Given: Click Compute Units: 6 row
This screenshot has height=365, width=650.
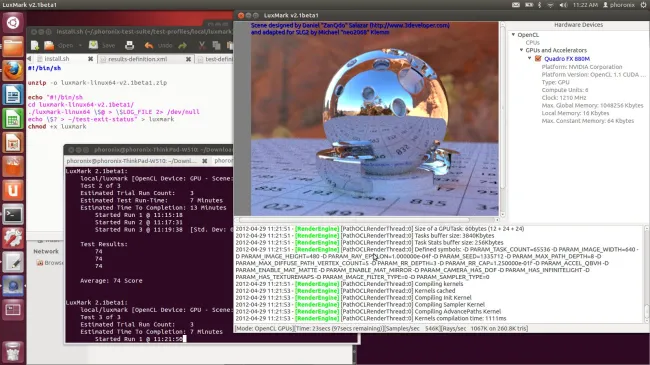Looking at the screenshot, I should pos(565,90).
